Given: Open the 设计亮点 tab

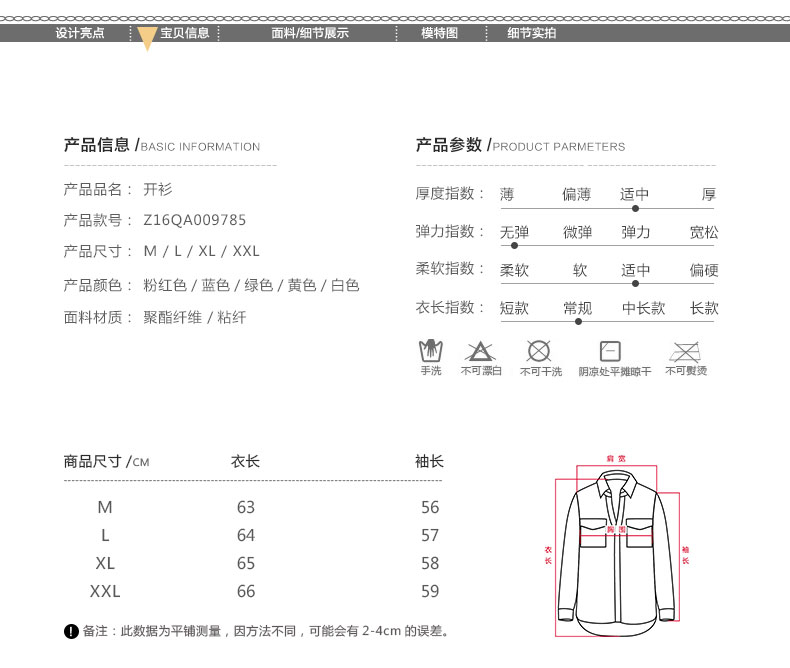Looking at the screenshot, I should [80, 33].
